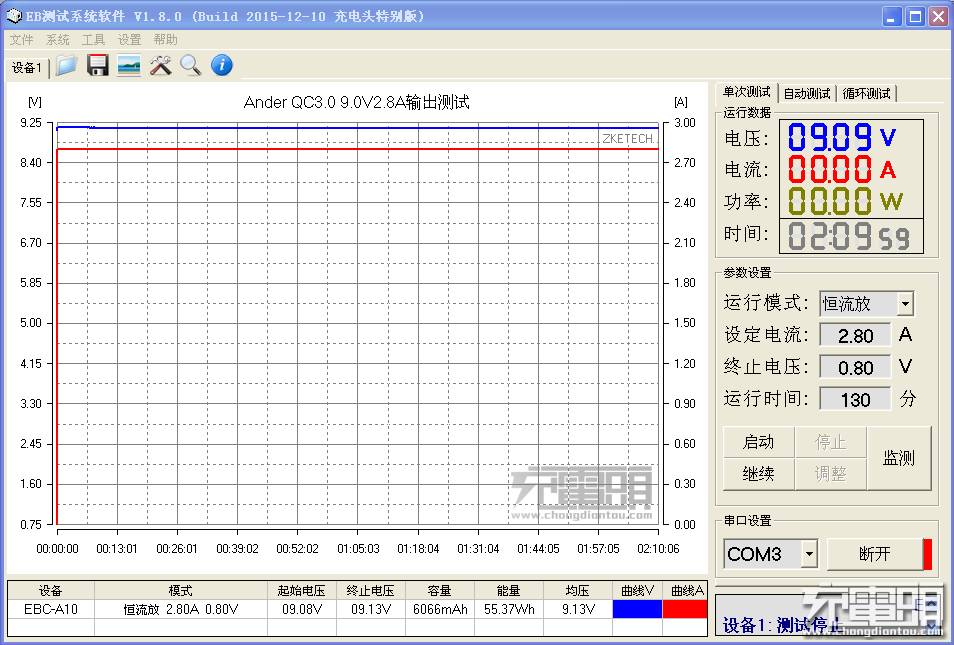Screen dimensions: 954x645
Task: Close the EB测试系统软件 window
Action: [938, 16]
